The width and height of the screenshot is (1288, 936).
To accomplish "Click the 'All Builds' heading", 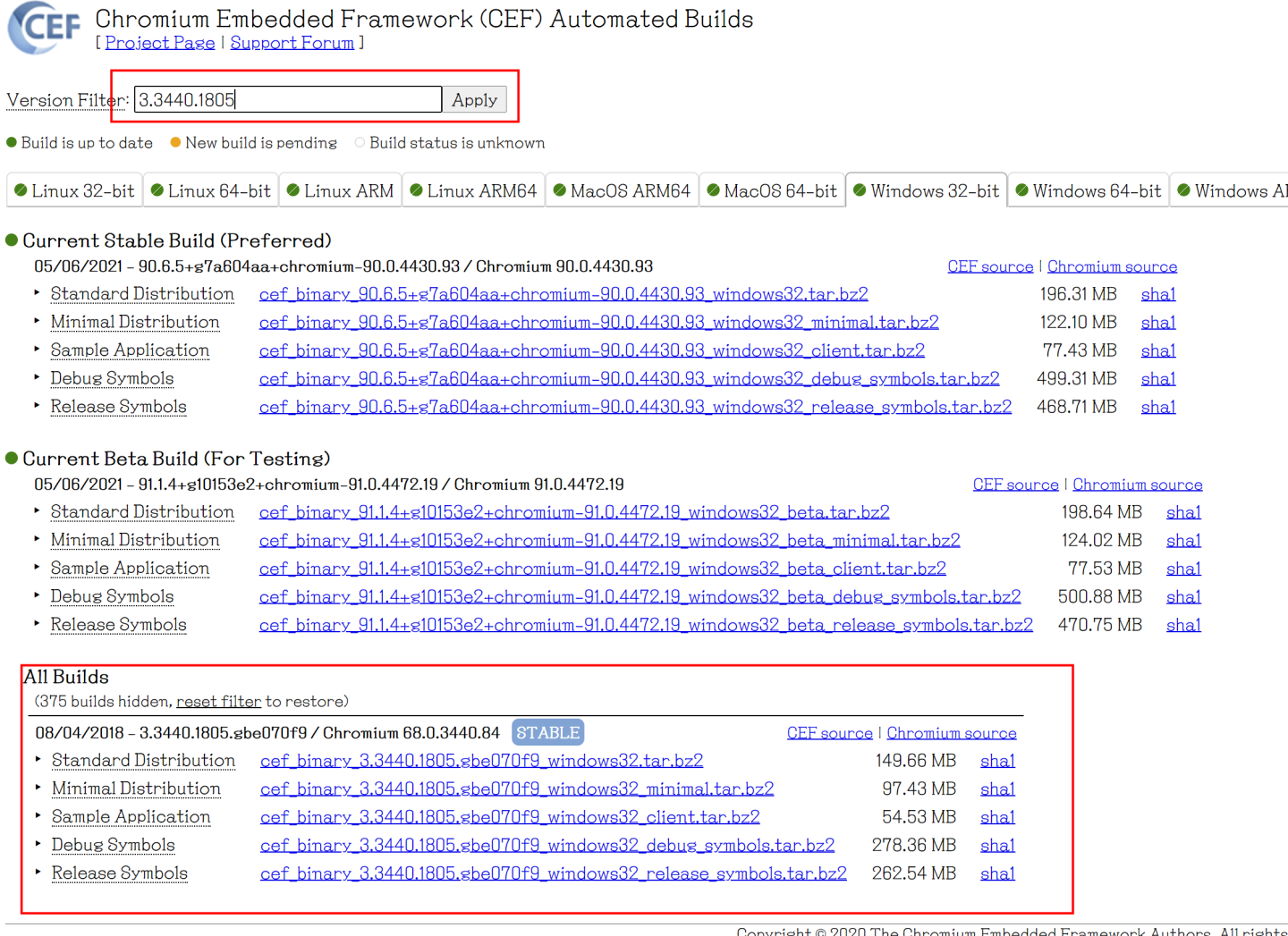I will pyautogui.click(x=67, y=677).
